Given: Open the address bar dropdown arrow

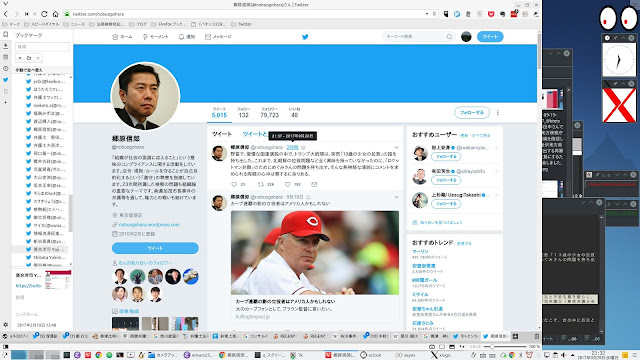Looking at the screenshot, I should tap(427, 14).
